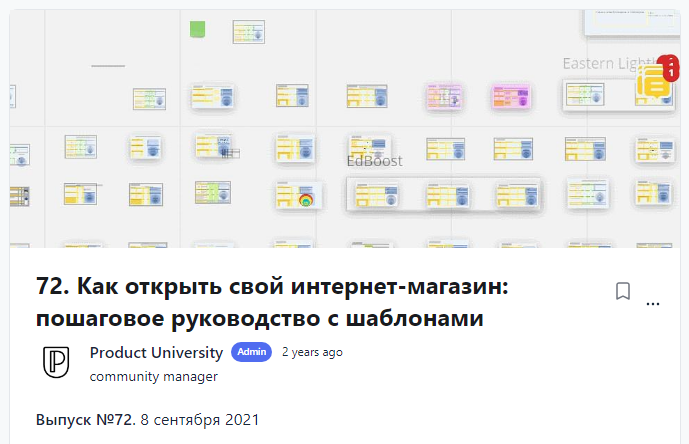The image size is (689, 444).
Task: Click the Admin badge
Action: [252, 352]
